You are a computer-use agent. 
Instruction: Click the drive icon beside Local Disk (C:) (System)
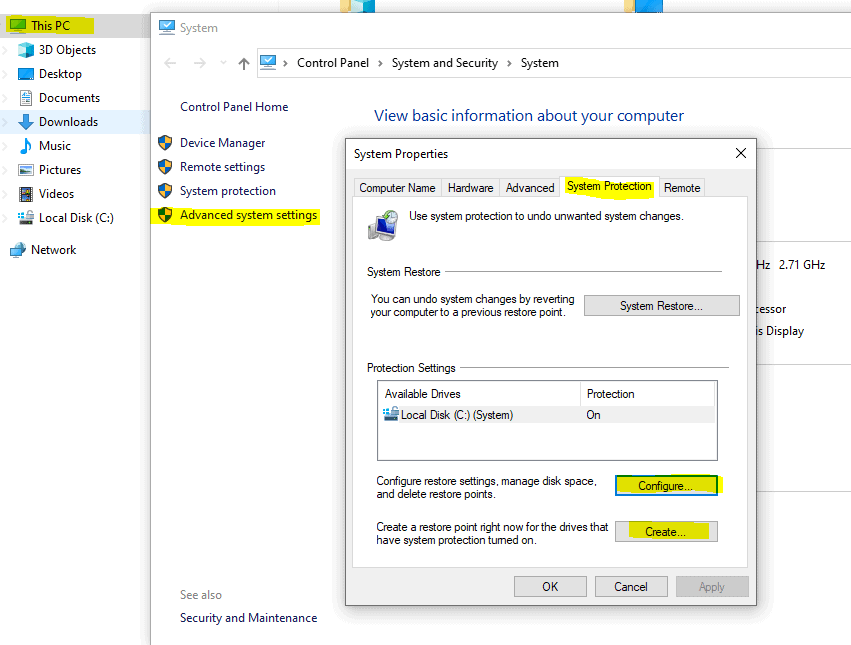(x=391, y=414)
